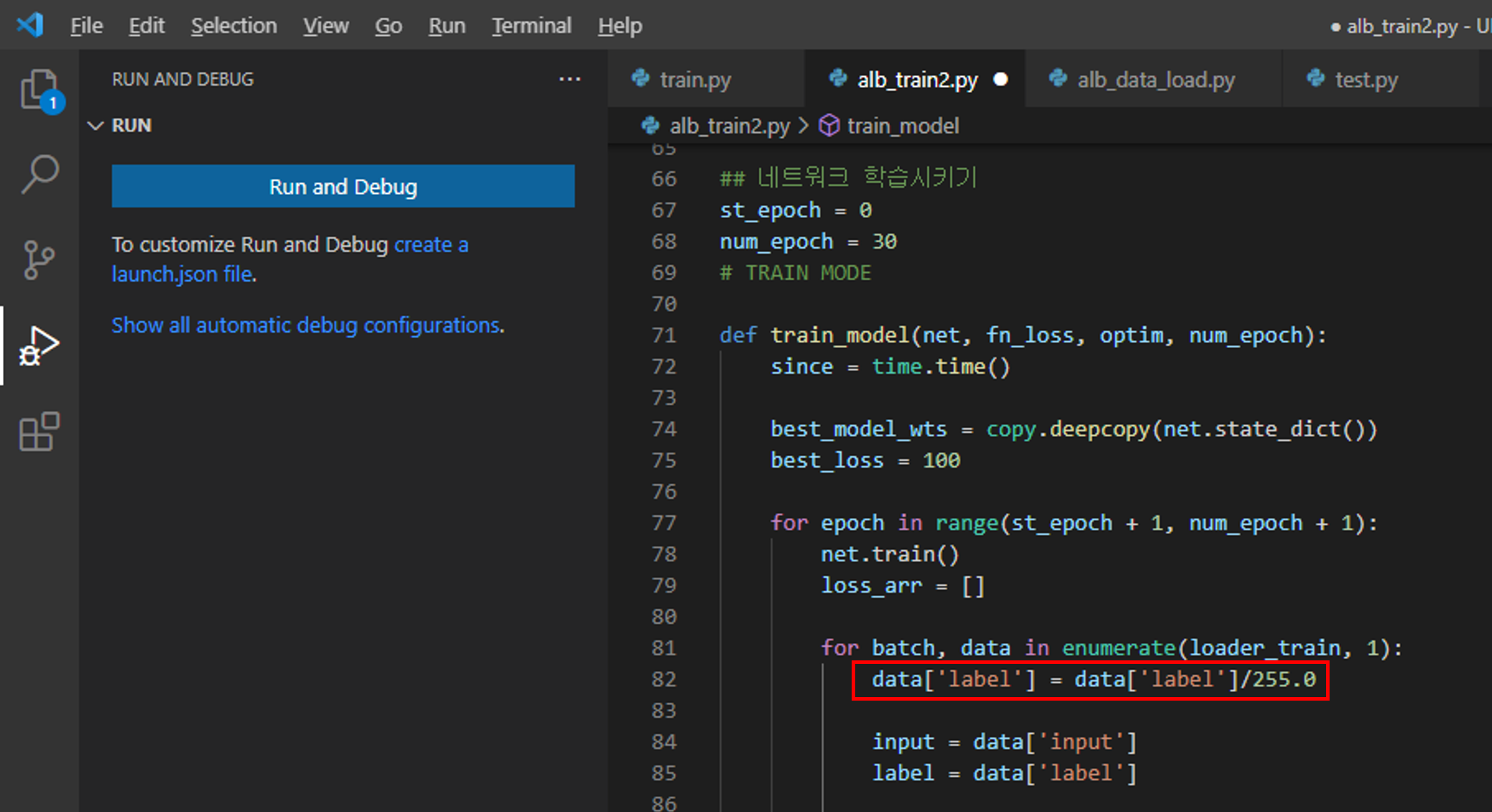Open the Source Control icon
The height and width of the screenshot is (812, 1492).
(x=40, y=259)
